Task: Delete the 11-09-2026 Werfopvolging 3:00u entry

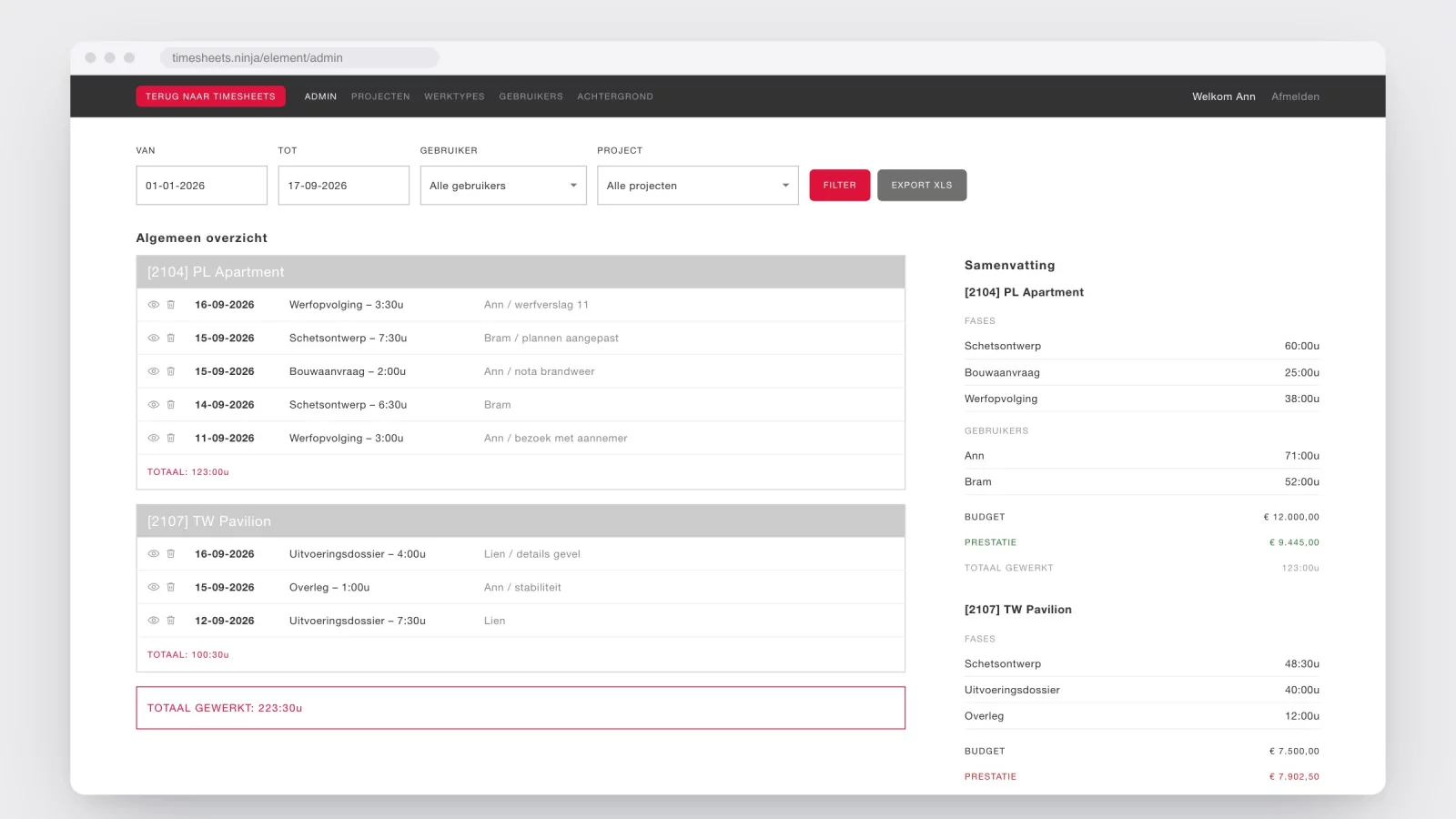Action: click(170, 438)
